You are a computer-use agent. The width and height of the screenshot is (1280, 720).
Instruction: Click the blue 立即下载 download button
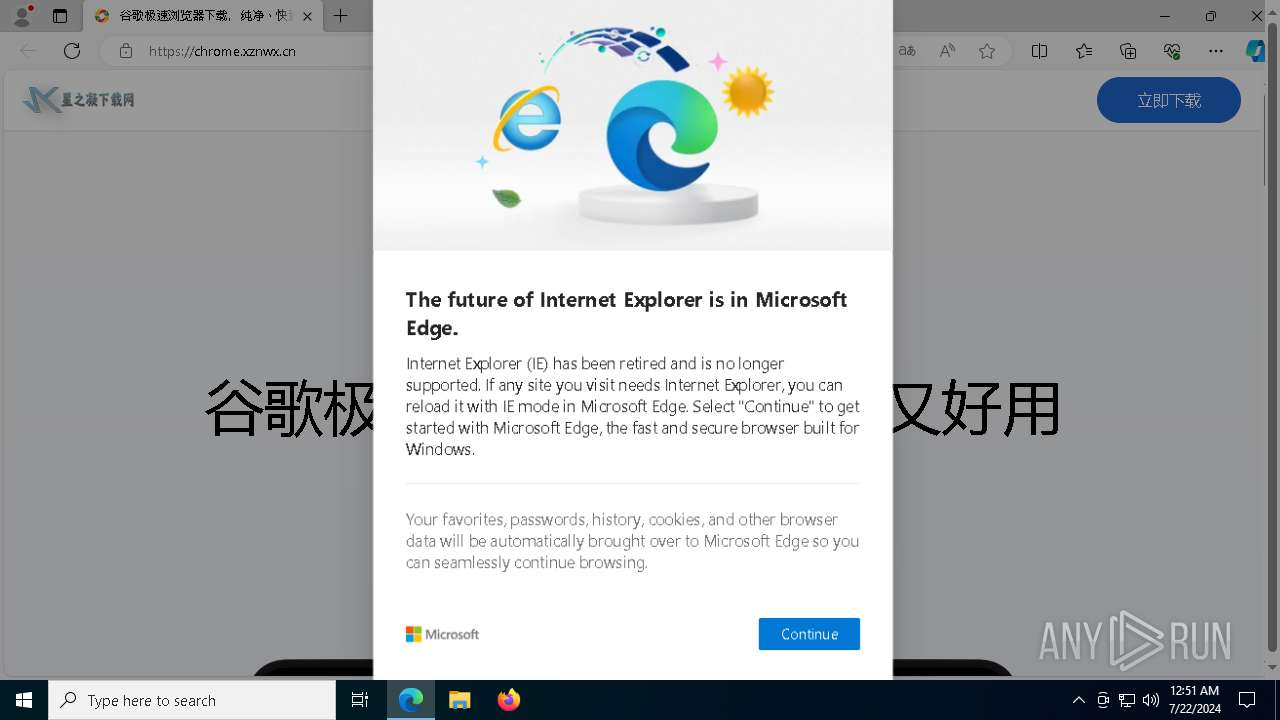click(1169, 100)
